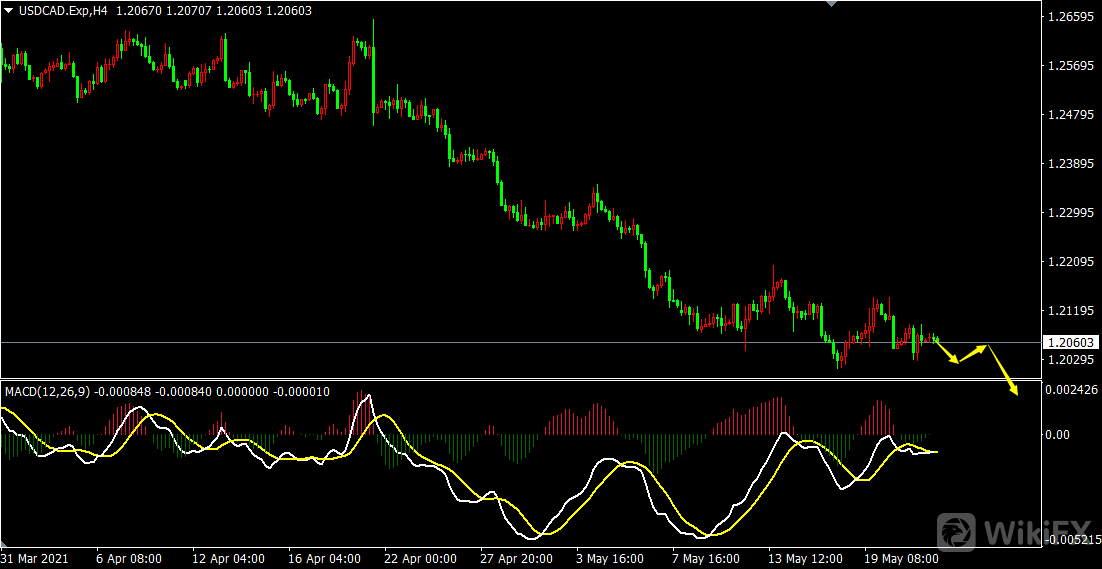Click the WikiFX logo icon

[958, 531]
